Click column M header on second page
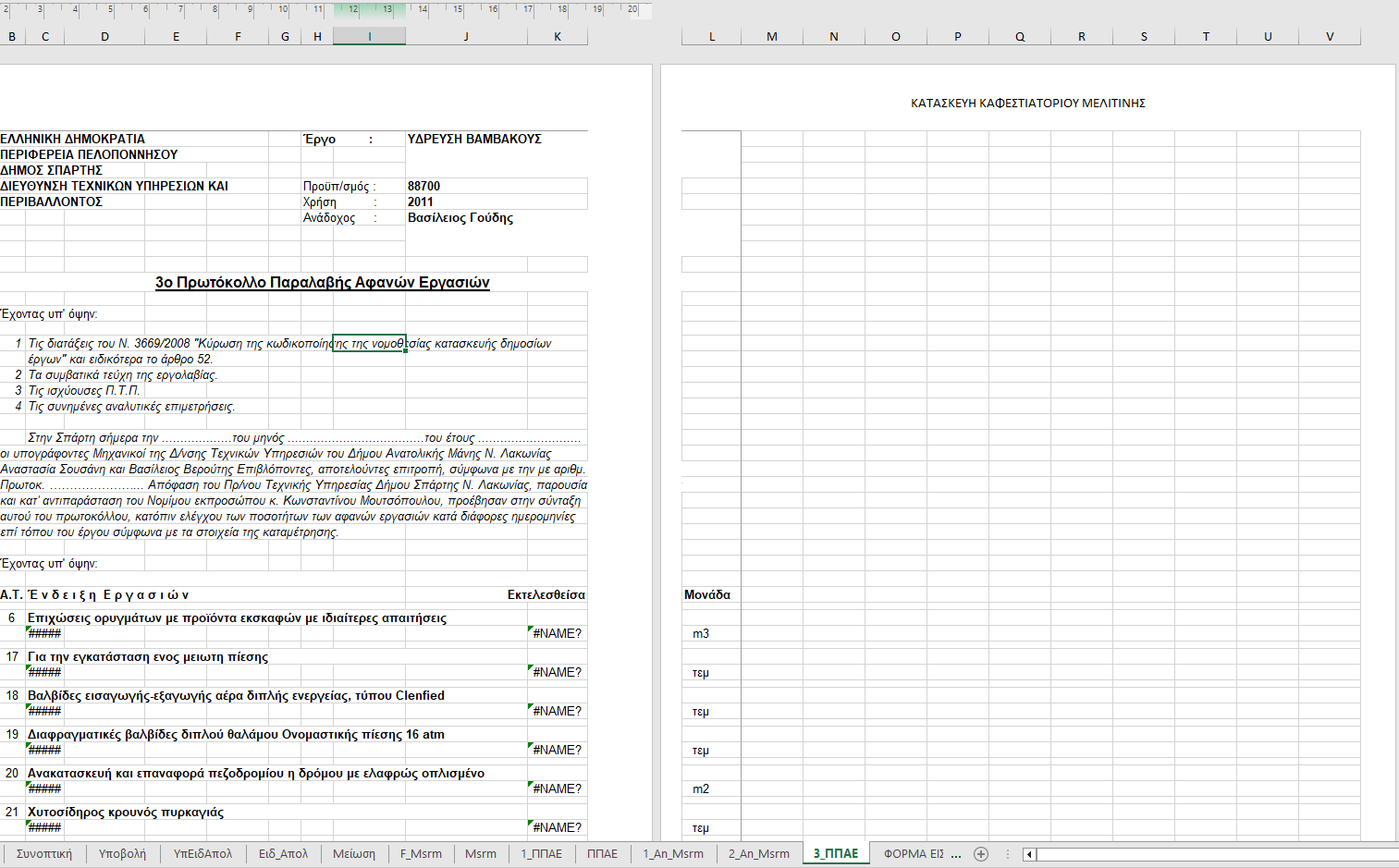The width and height of the screenshot is (1399, 868). 772,37
